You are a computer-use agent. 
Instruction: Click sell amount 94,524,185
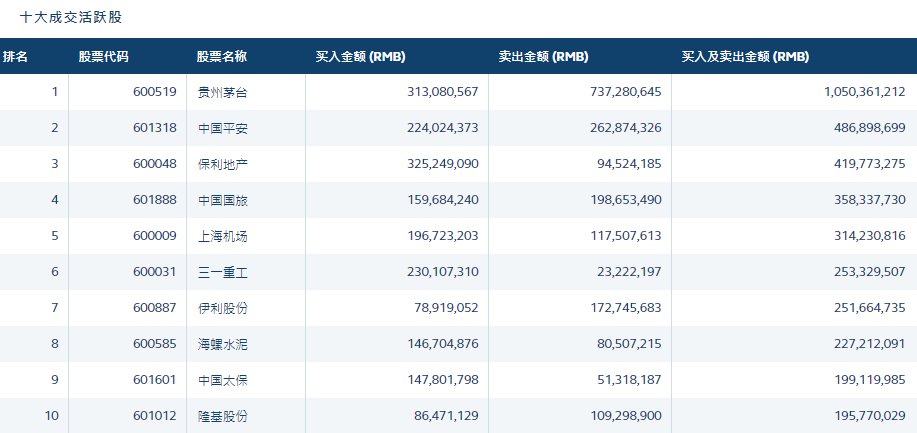pyautogui.click(x=630, y=164)
